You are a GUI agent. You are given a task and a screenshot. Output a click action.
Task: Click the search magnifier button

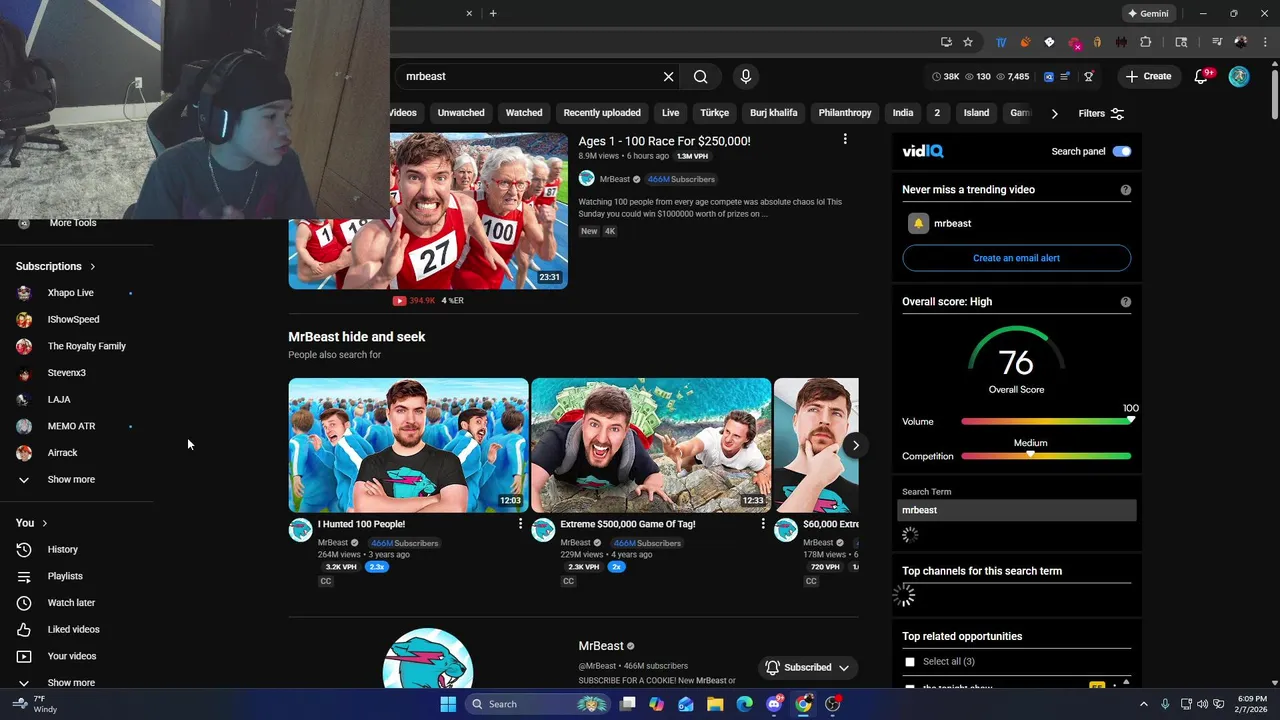coord(701,76)
